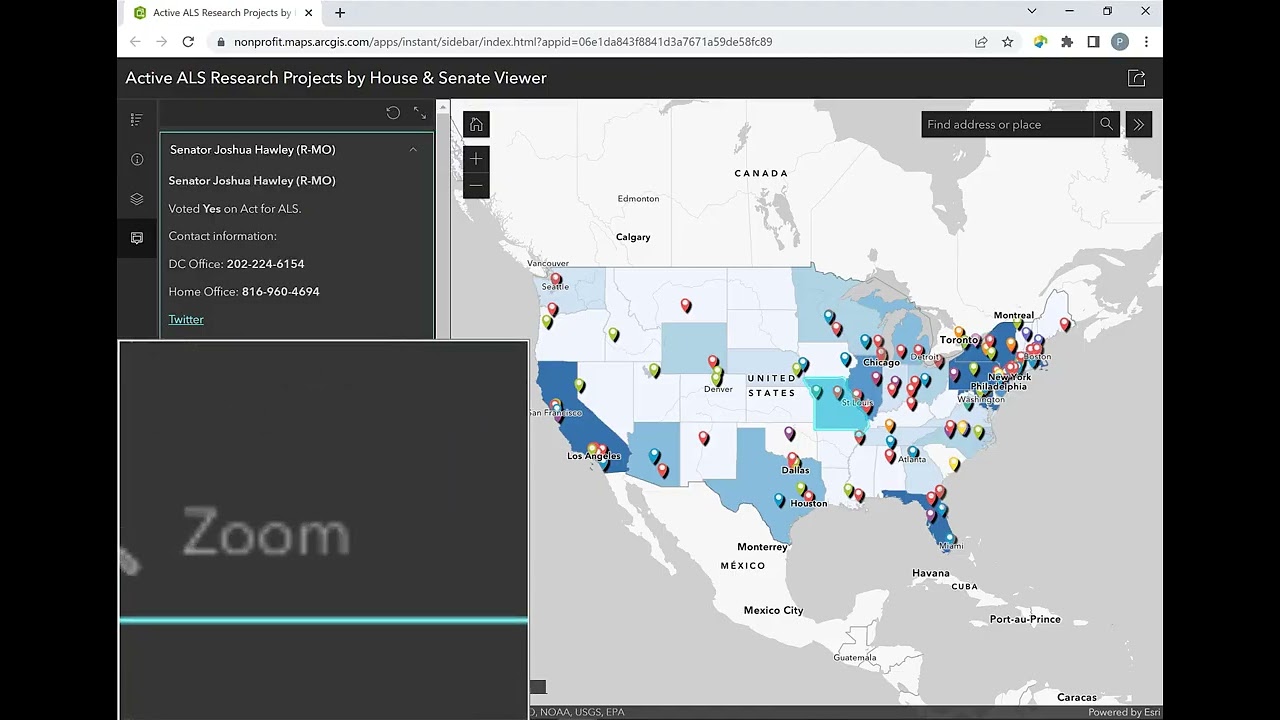Select the Popup panel sidebar icon
The image size is (1280, 720).
coord(137,238)
